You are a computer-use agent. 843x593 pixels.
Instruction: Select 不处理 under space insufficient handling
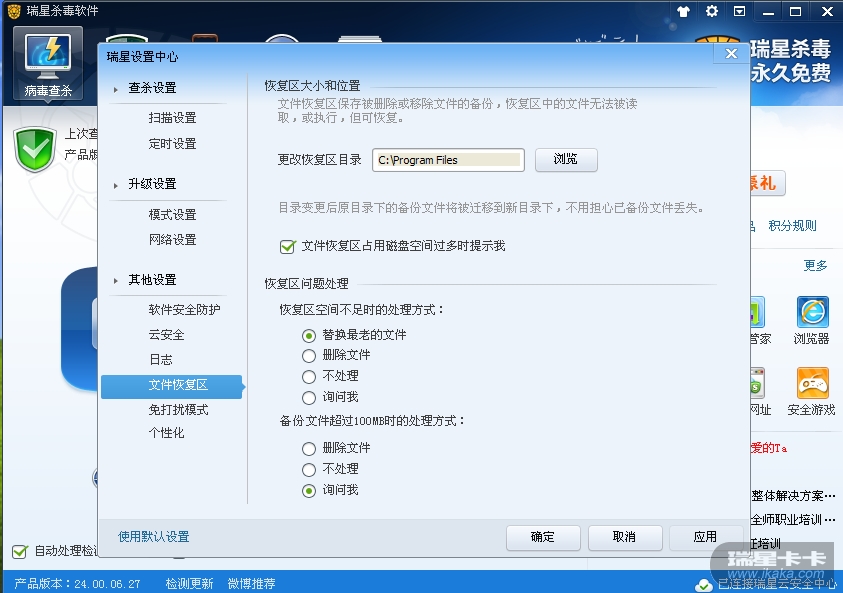tap(309, 376)
